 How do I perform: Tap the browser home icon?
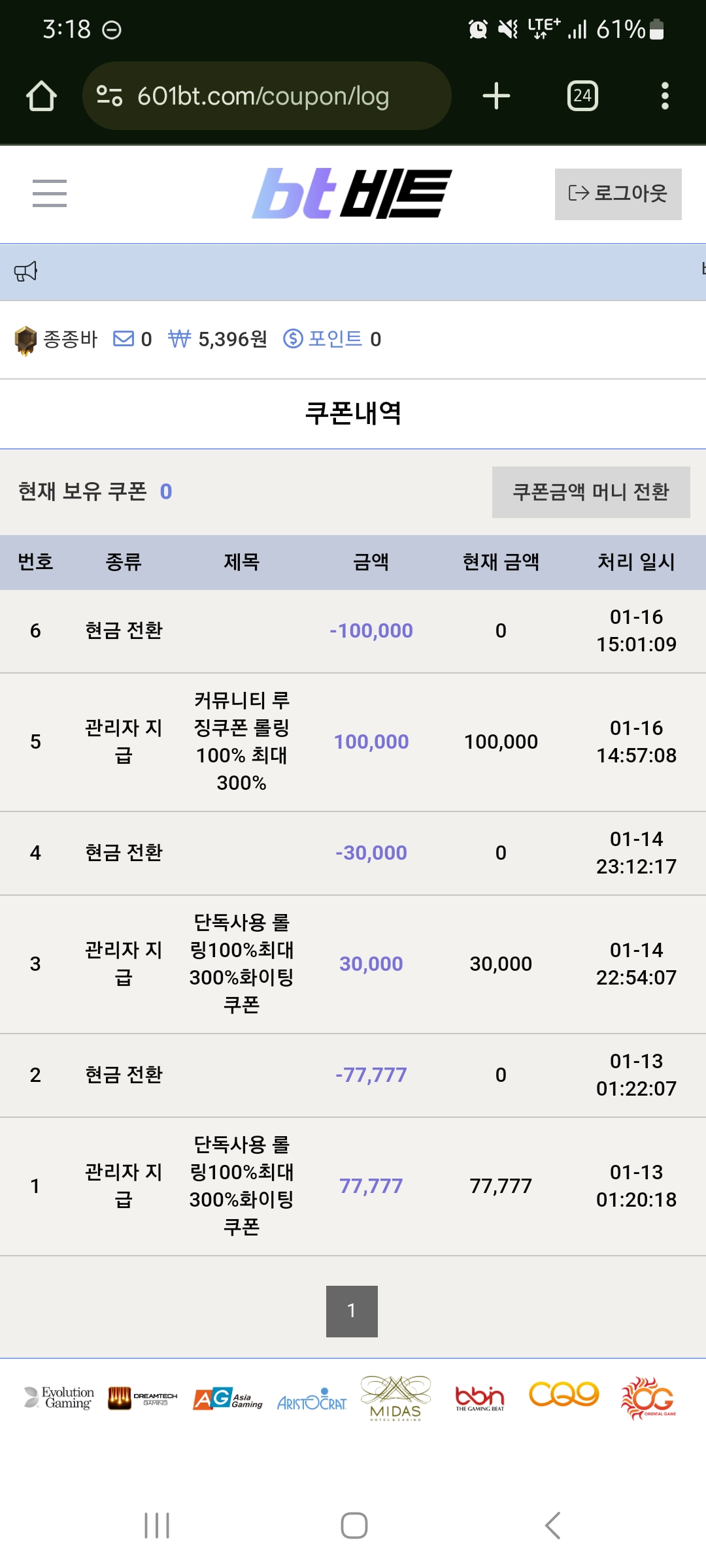coord(41,96)
